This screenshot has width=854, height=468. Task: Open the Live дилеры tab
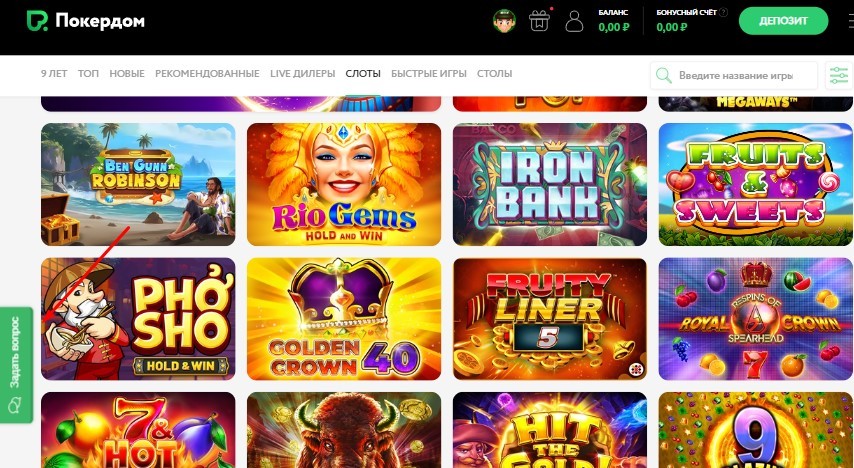click(302, 74)
